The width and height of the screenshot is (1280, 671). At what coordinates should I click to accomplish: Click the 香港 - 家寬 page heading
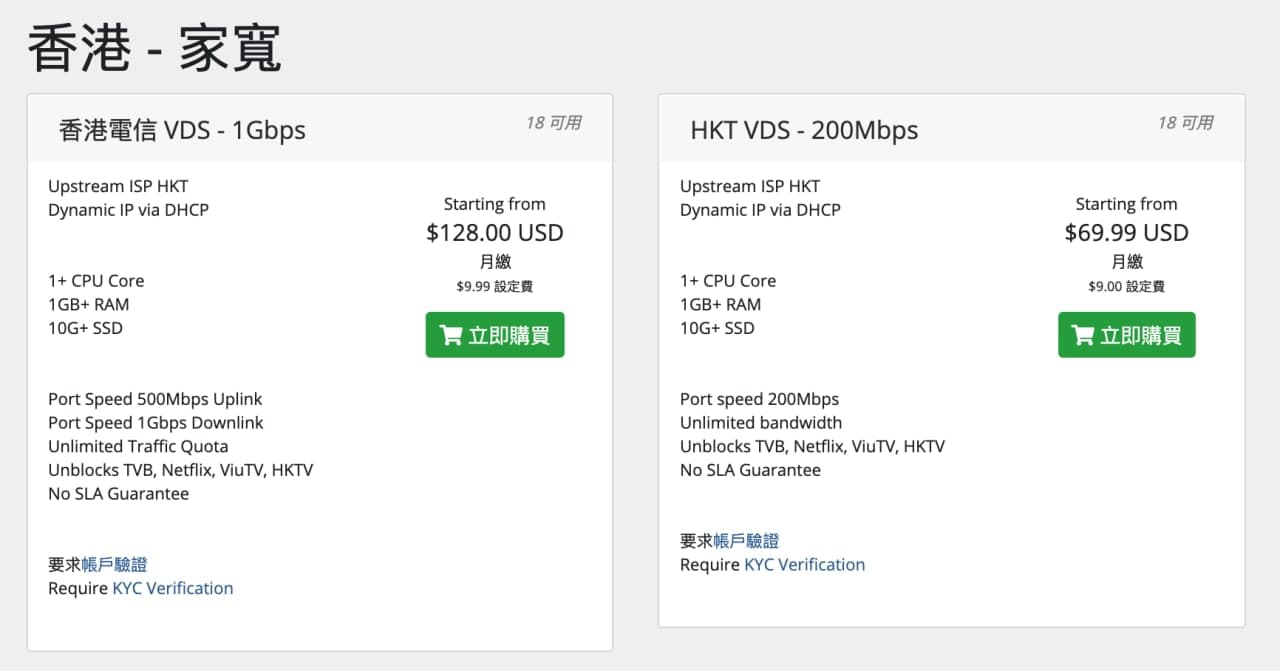(155, 47)
